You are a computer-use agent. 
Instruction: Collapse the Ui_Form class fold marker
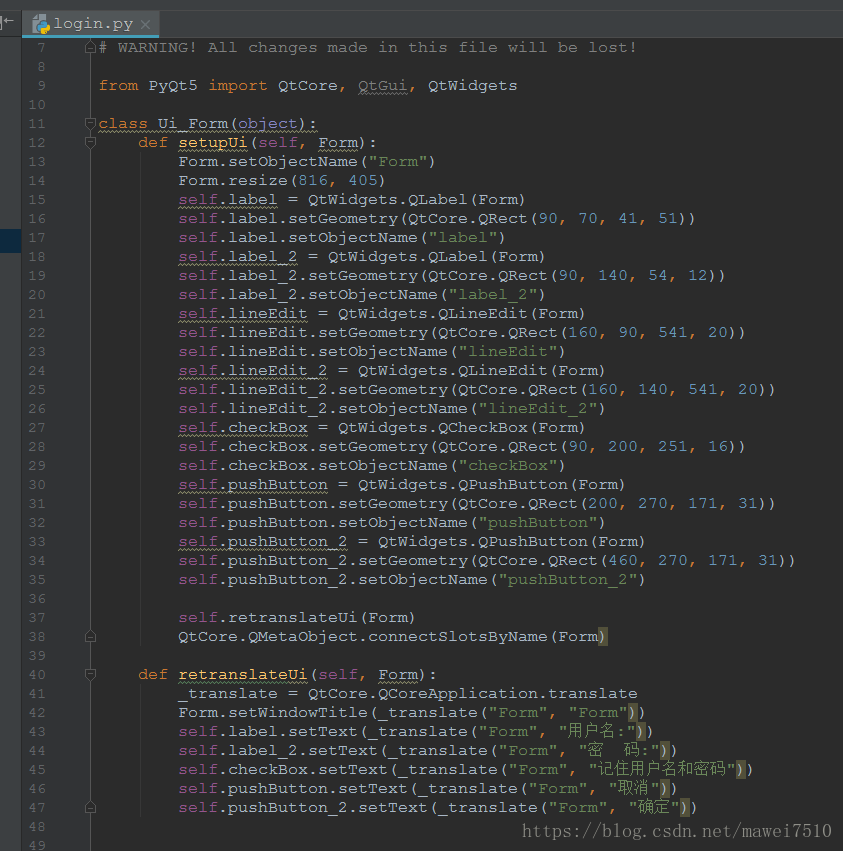tap(90, 124)
